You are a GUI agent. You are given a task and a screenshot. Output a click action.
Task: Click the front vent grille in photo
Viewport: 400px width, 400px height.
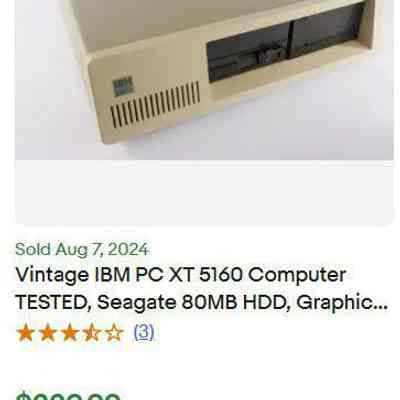point(155,105)
